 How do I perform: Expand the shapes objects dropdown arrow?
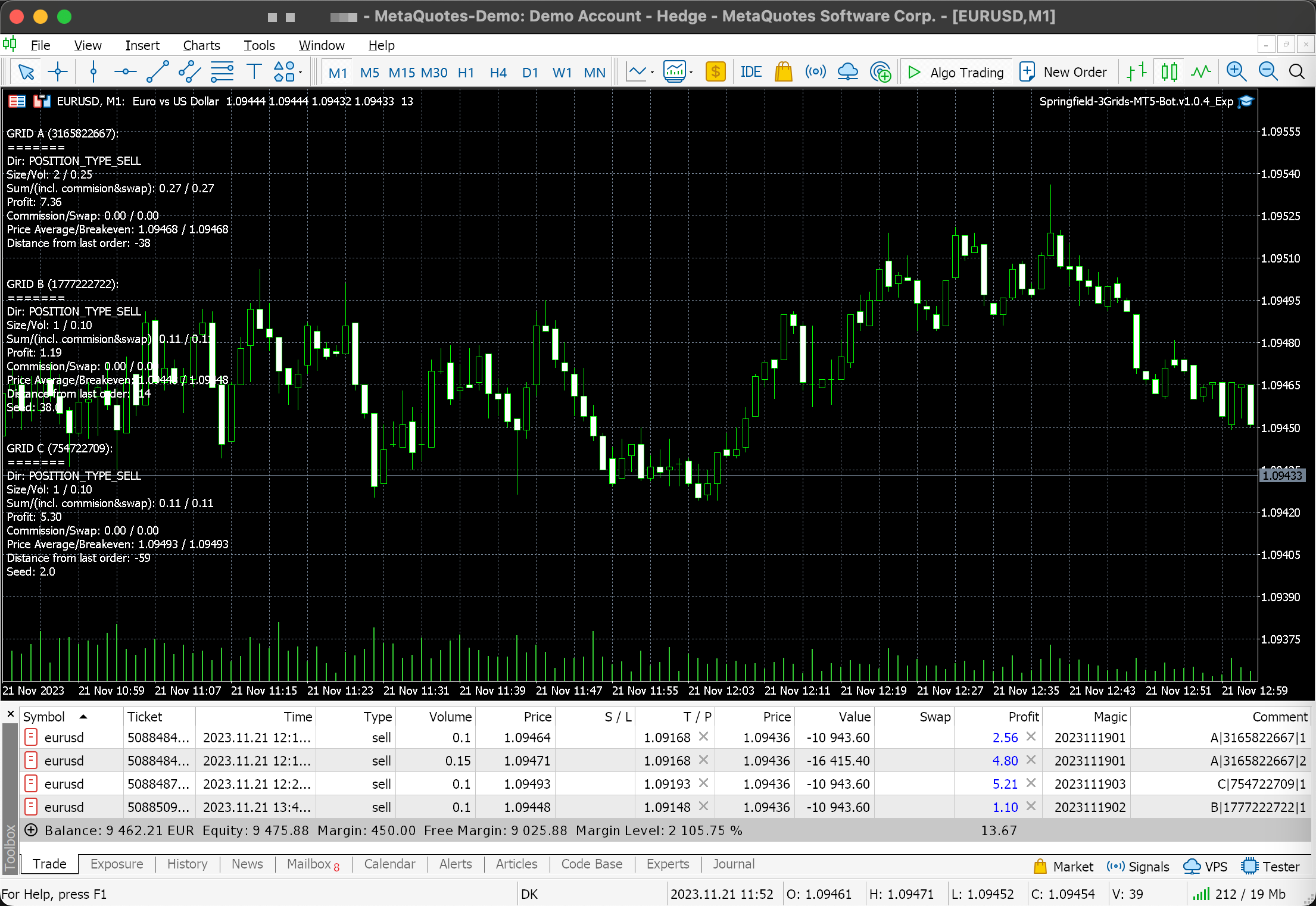tap(301, 73)
